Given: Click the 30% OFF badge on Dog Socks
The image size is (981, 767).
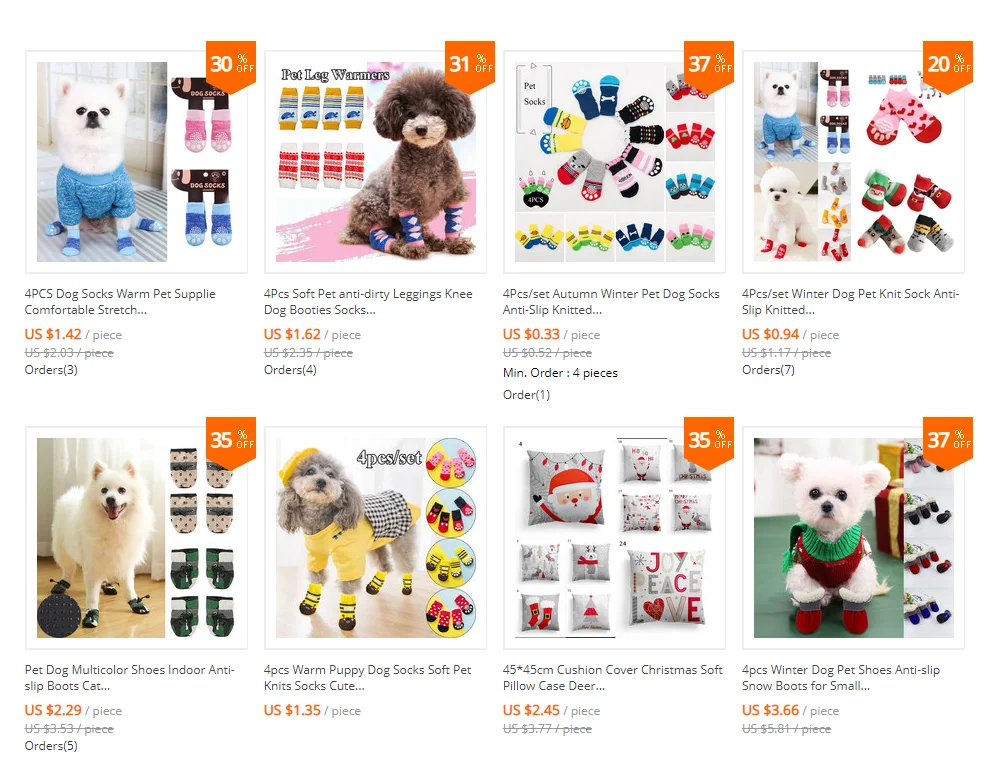Looking at the screenshot, I should (231, 65).
